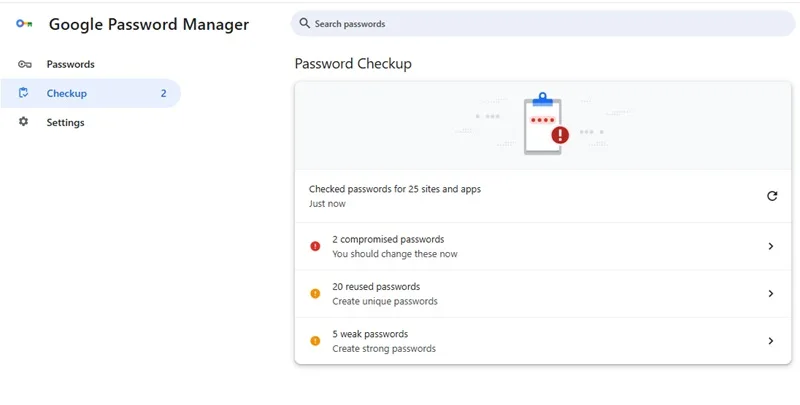This screenshot has width=800, height=405.
Task: Click the clipboard illustration in checkup banner
Action: pyautogui.click(x=546, y=123)
